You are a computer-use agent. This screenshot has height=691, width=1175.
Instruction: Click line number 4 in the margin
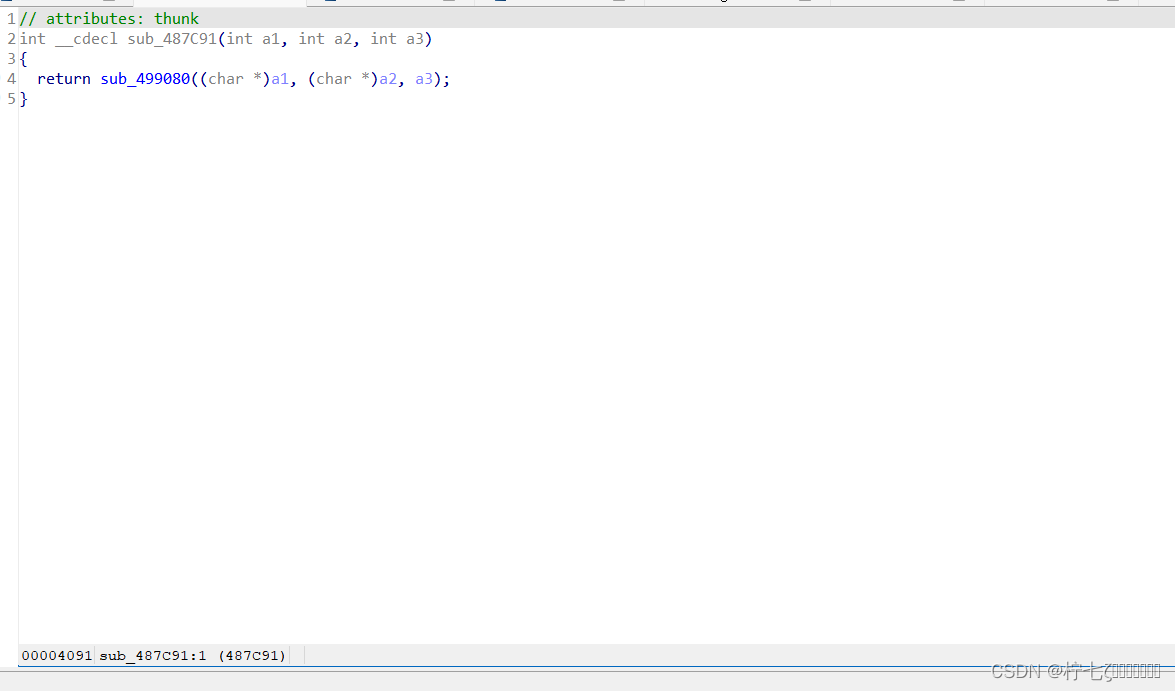tap(11, 78)
